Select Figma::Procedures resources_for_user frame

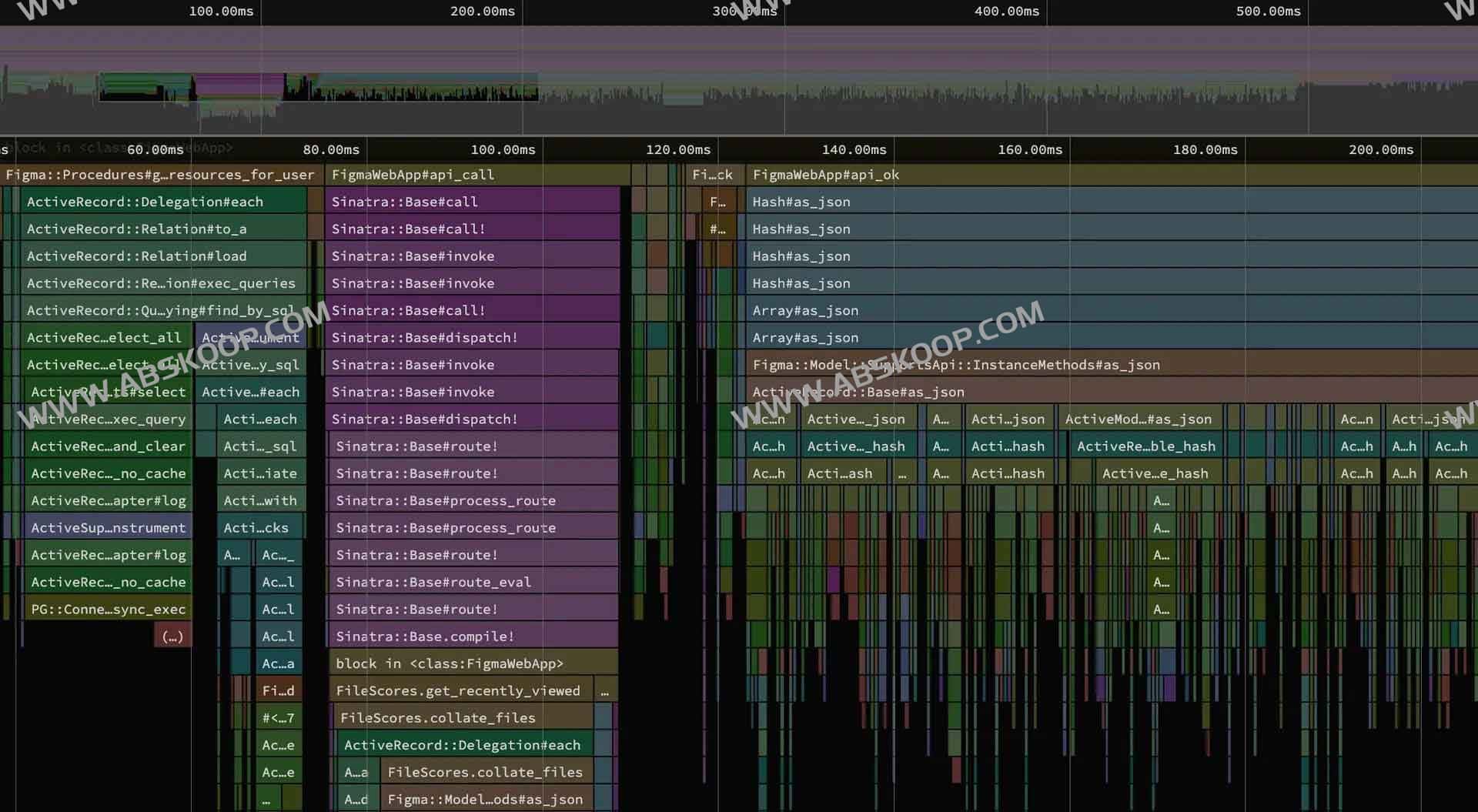tap(160, 175)
